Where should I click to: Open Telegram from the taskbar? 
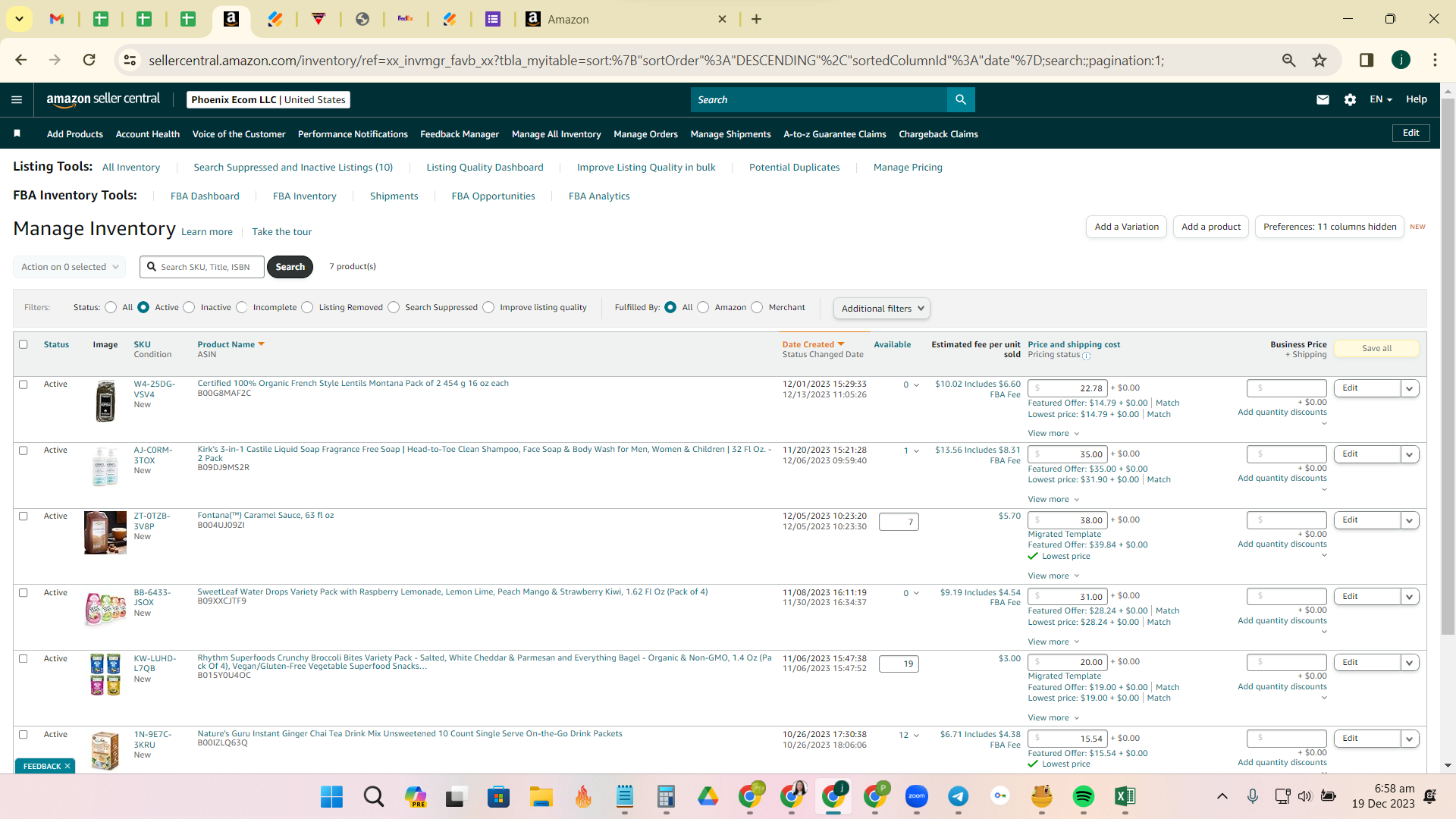pos(958,796)
